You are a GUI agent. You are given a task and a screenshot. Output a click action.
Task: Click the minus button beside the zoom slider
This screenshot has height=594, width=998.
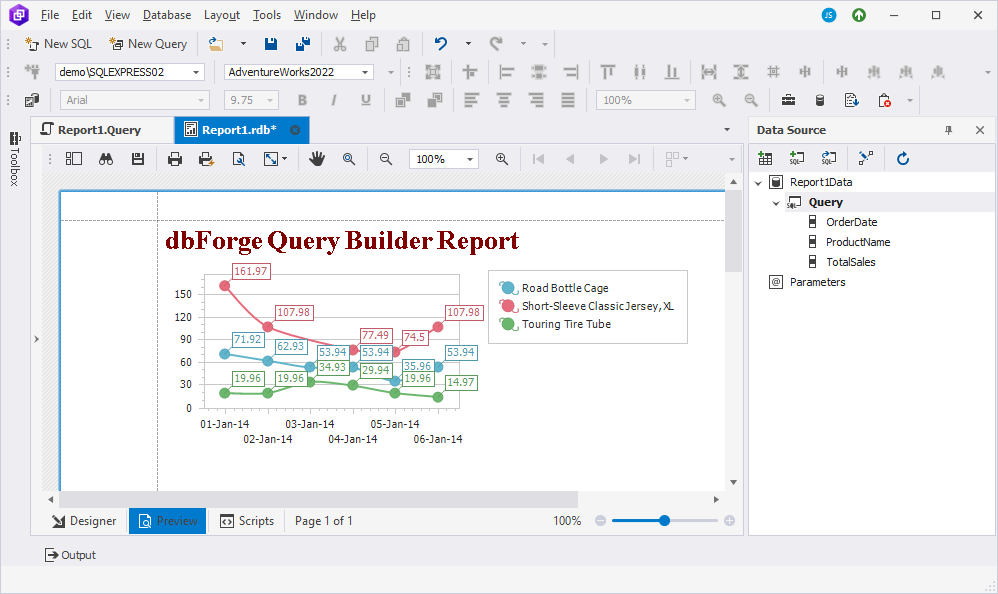coord(600,521)
